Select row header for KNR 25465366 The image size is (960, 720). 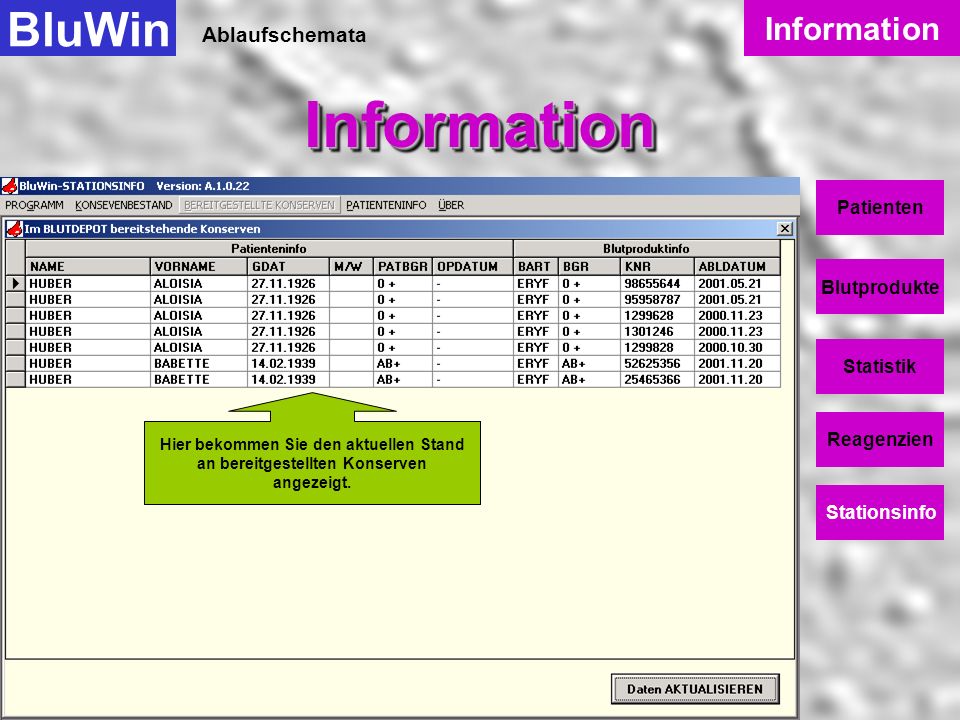click(x=15, y=380)
